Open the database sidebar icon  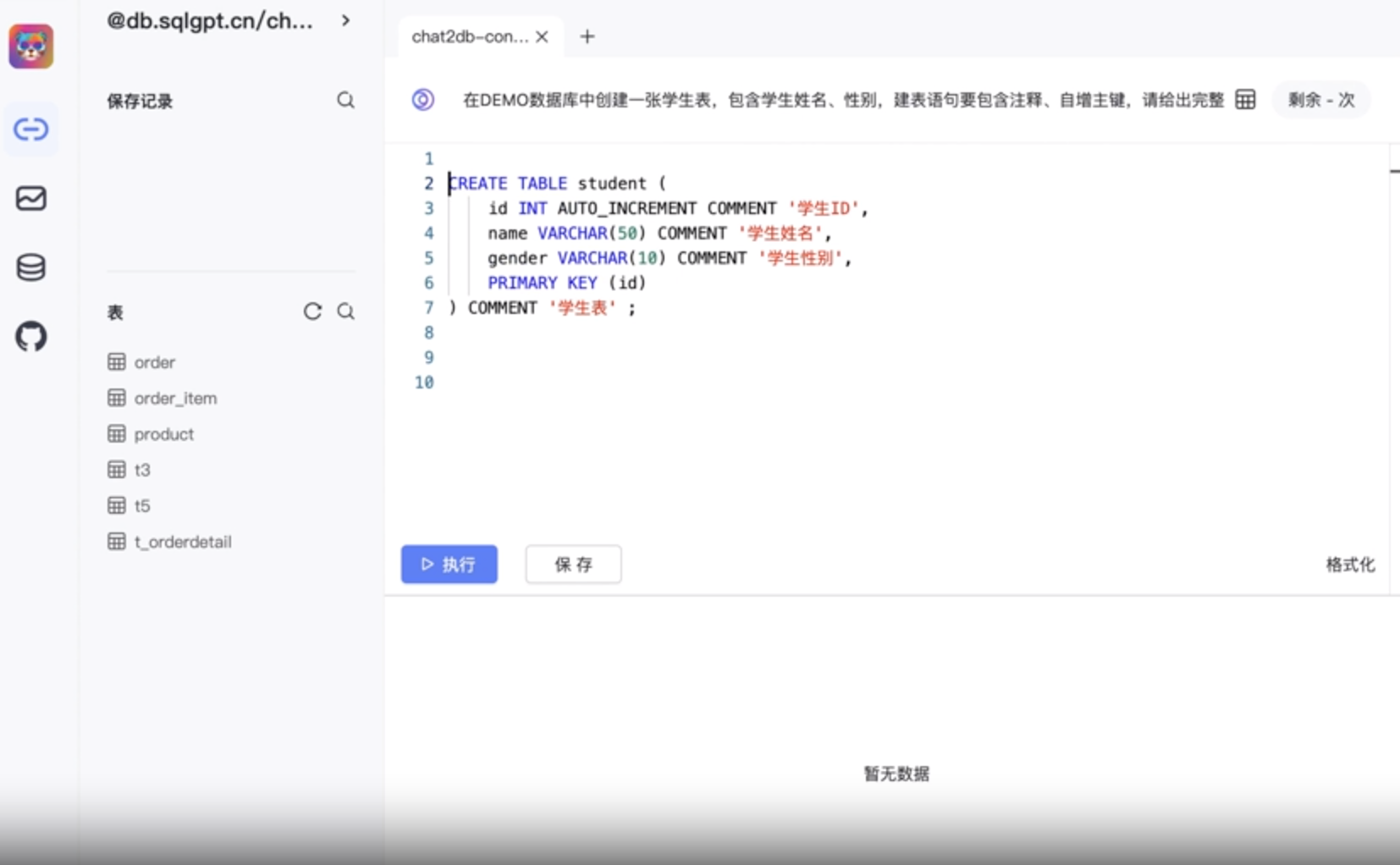(x=31, y=267)
